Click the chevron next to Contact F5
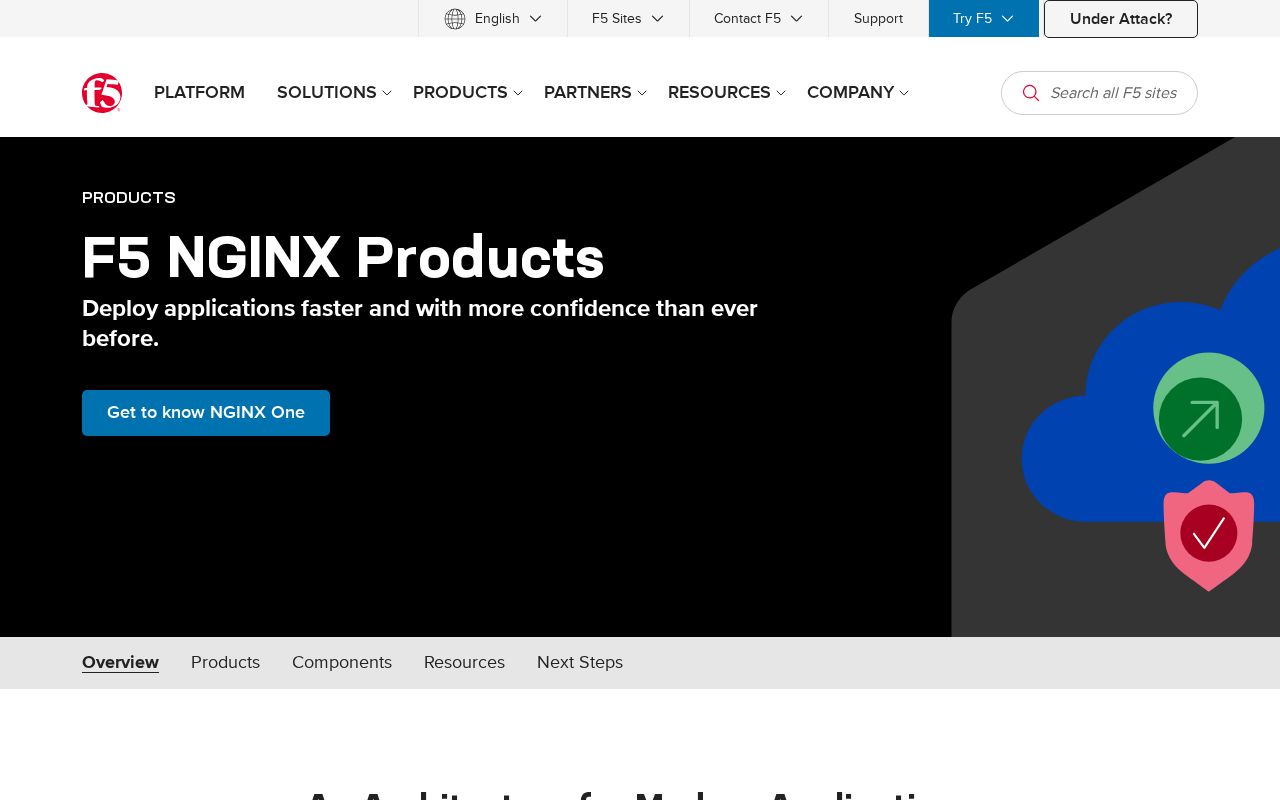This screenshot has width=1280, height=800. [x=796, y=18]
